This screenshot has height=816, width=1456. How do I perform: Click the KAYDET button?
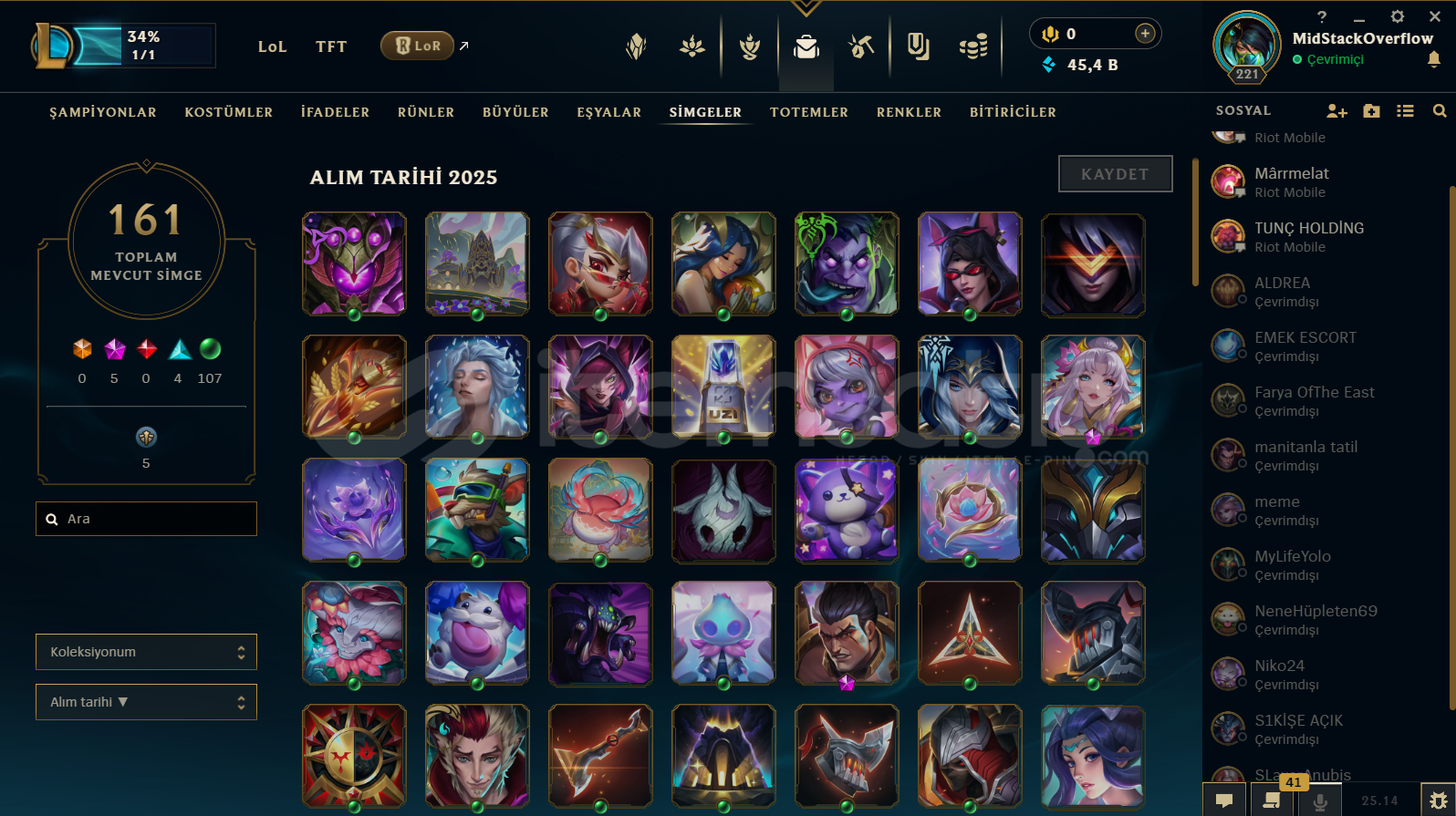(1115, 174)
